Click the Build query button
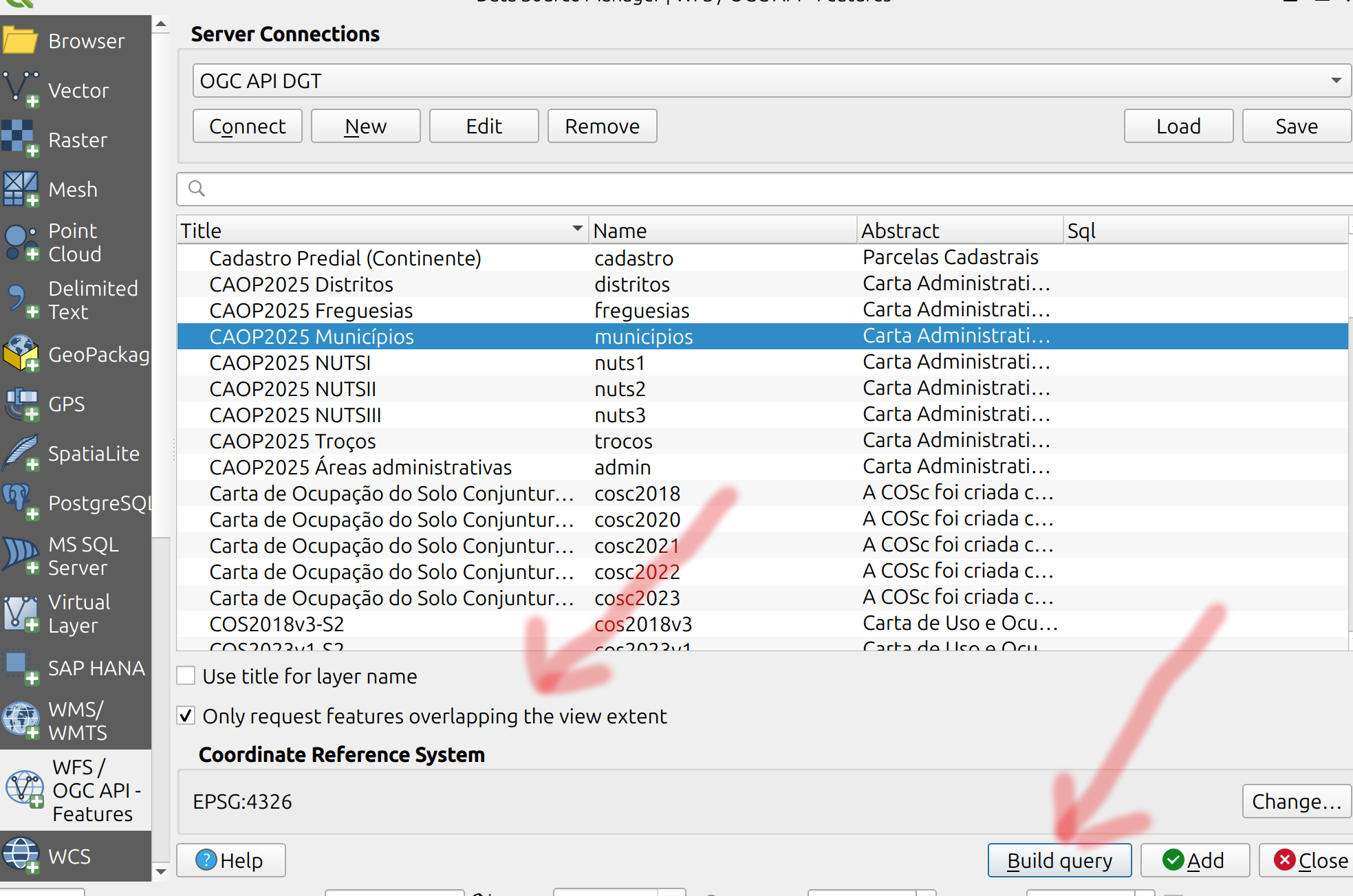Image resolution: width=1353 pixels, height=896 pixels. pos(1059,860)
